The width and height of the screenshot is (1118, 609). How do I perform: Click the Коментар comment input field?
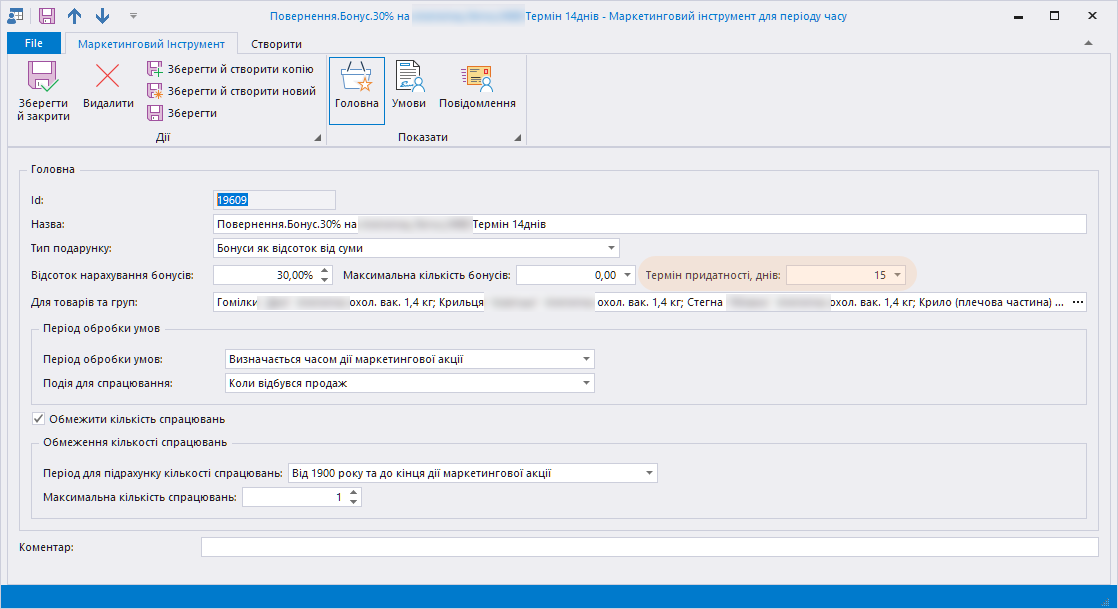pyautogui.click(x=649, y=547)
